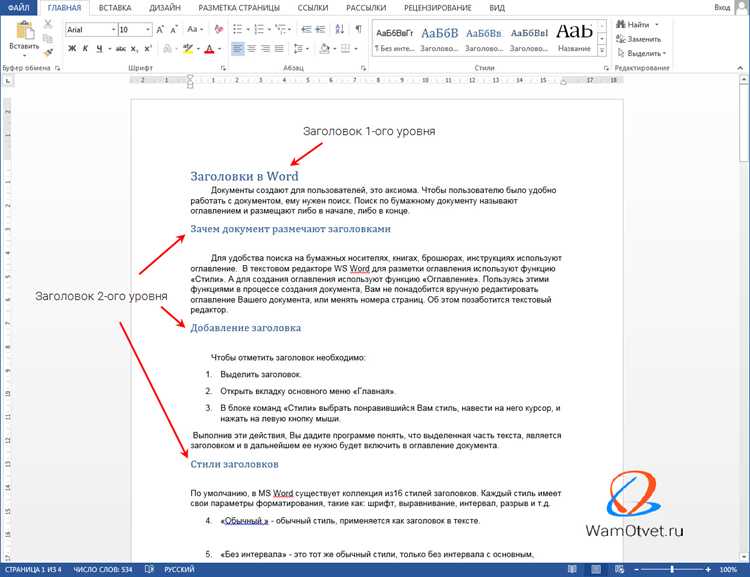Click the Format Painter brush icon
The width and height of the screenshot is (750, 577).
pos(48,53)
